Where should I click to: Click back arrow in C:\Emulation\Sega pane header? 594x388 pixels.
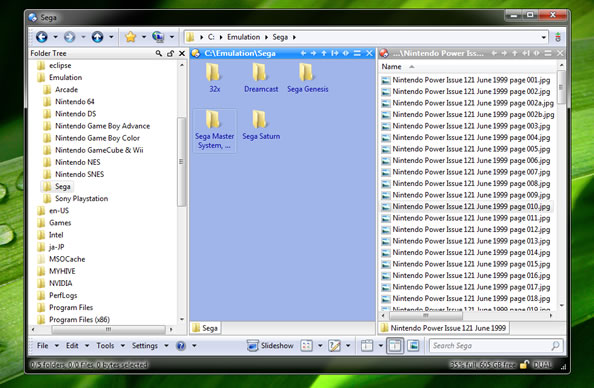tap(303, 53)
